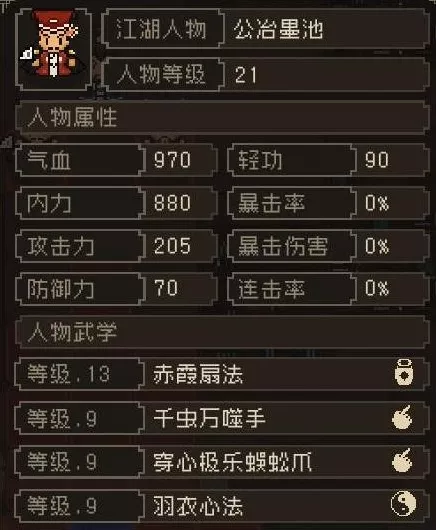The height and width of the screenshot is (530, 436).
Task: Click the 江湖人物 label
Action: click(x=162, y=29)
